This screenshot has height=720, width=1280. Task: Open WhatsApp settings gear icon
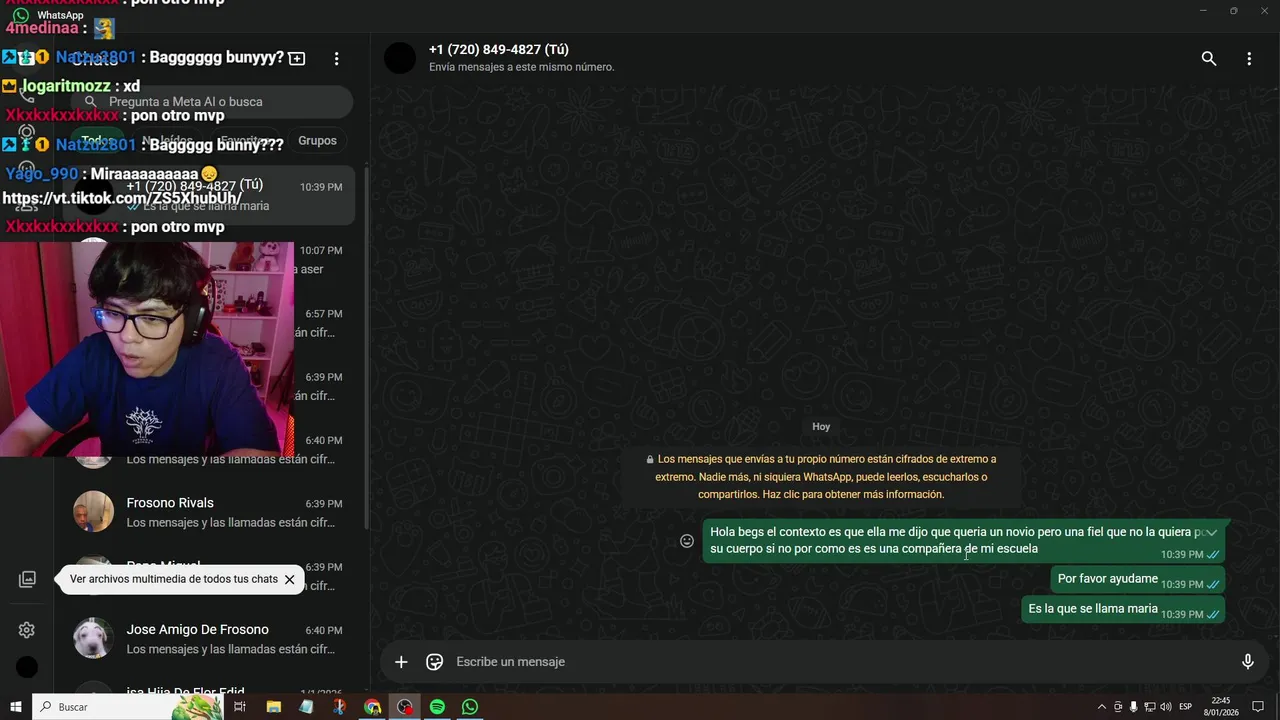27,630
